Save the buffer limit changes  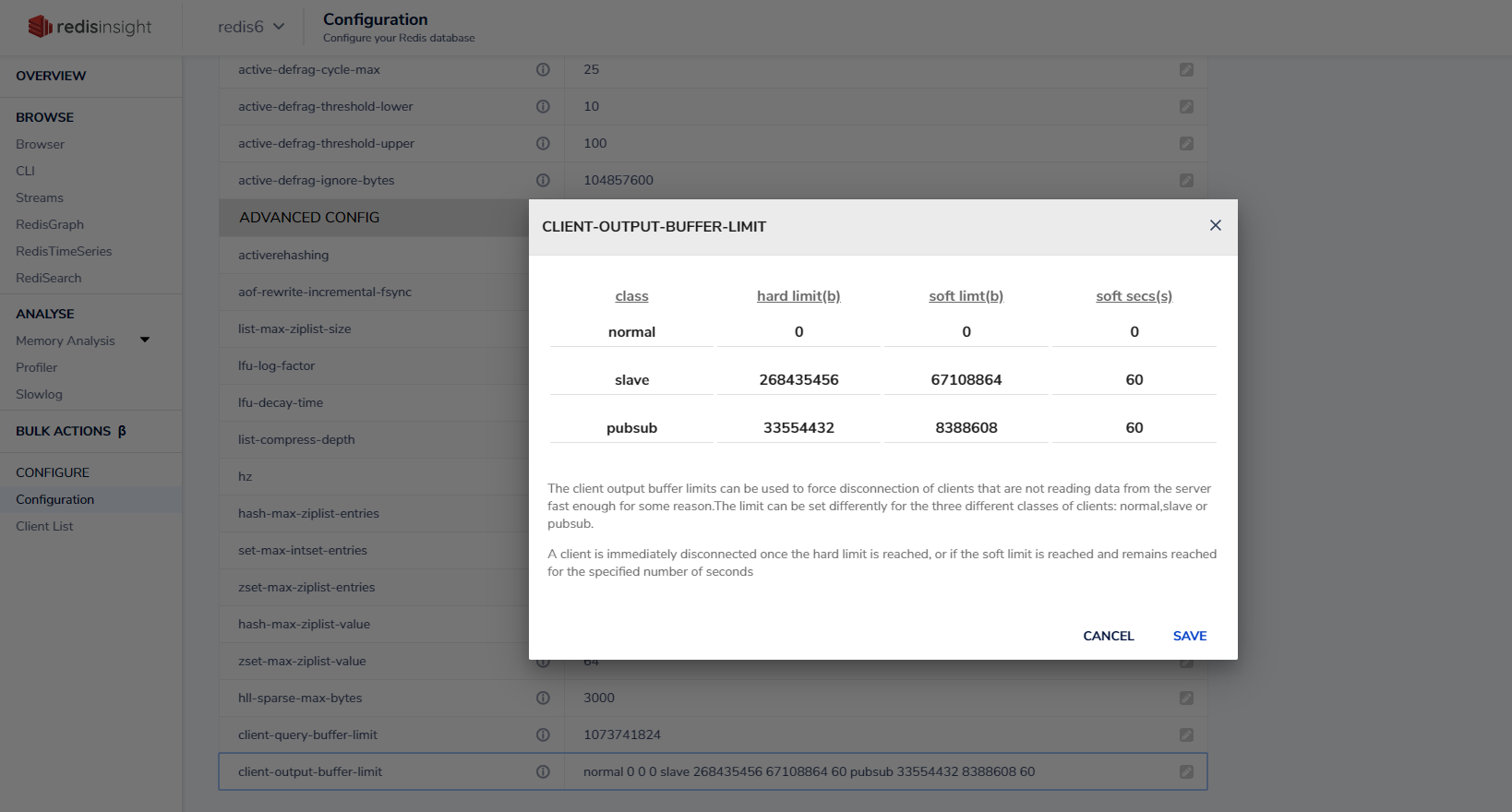1190,636
